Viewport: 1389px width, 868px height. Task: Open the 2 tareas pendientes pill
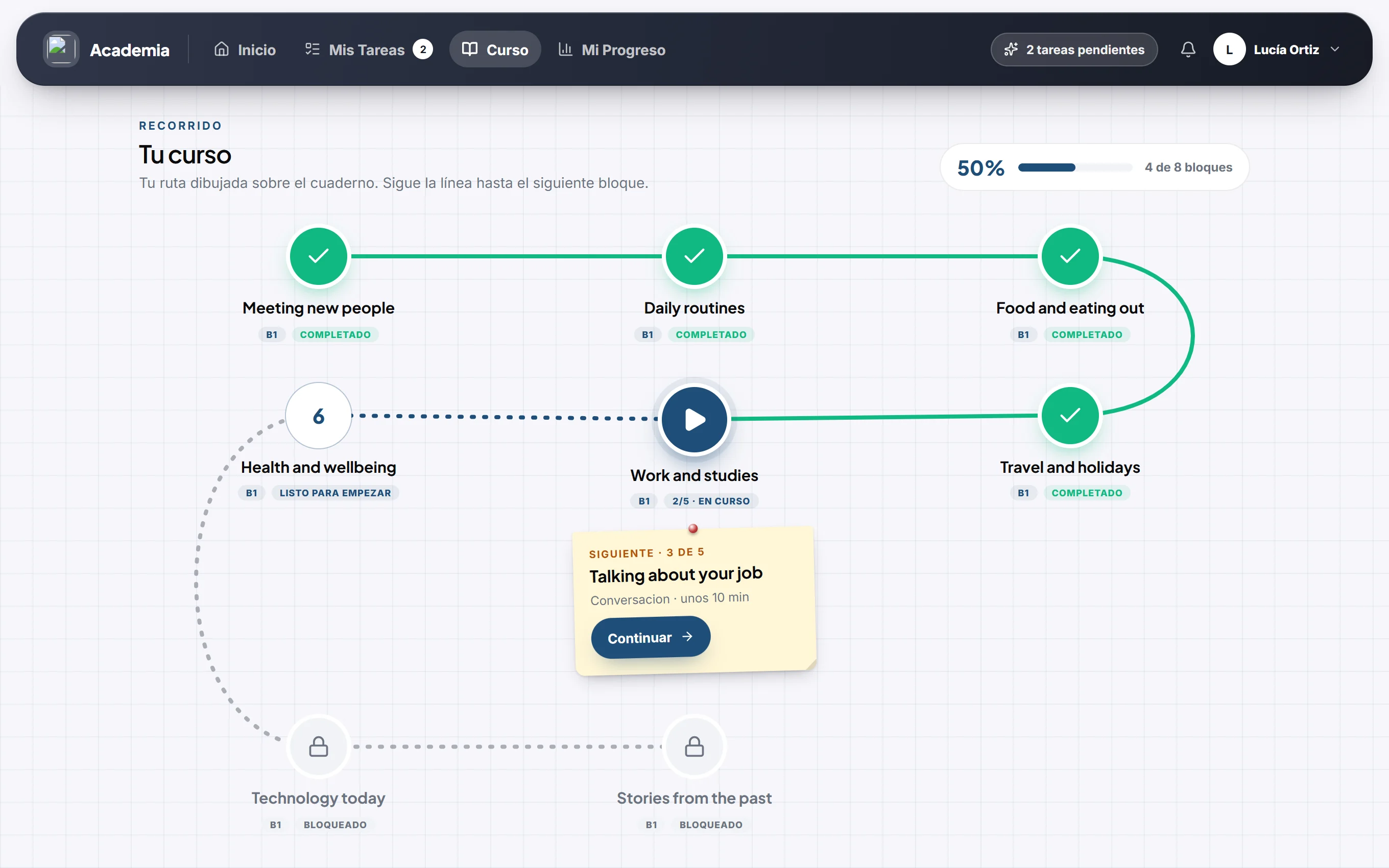1074,50
